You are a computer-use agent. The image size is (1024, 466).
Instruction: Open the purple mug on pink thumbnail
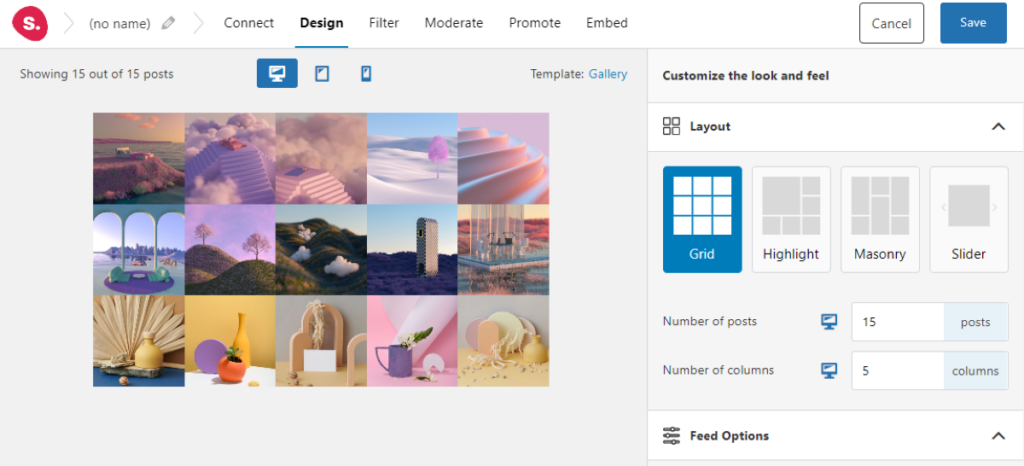pos(412,341)
